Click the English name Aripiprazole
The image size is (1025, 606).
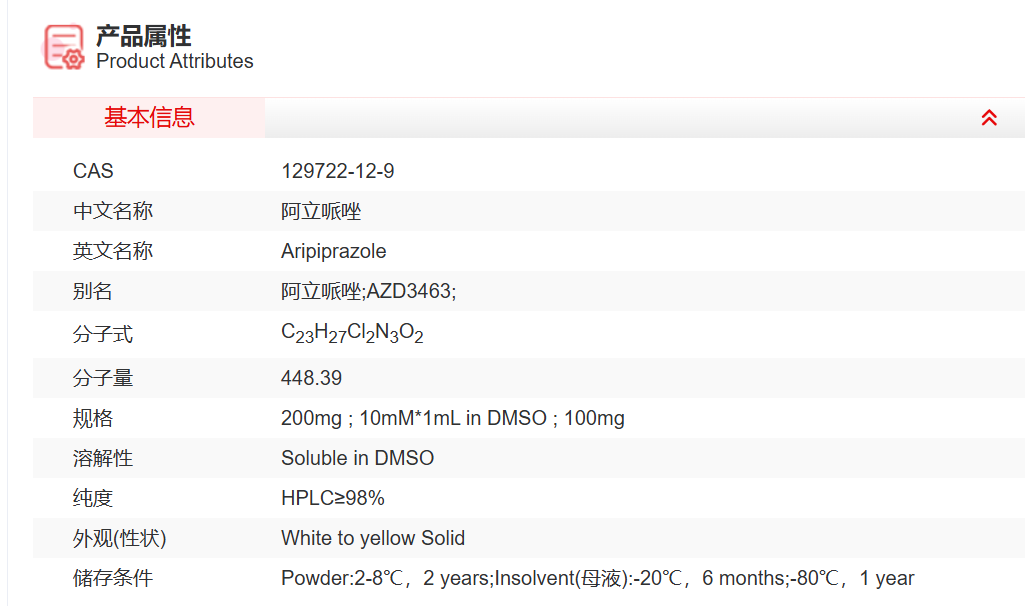pos(333,251)
